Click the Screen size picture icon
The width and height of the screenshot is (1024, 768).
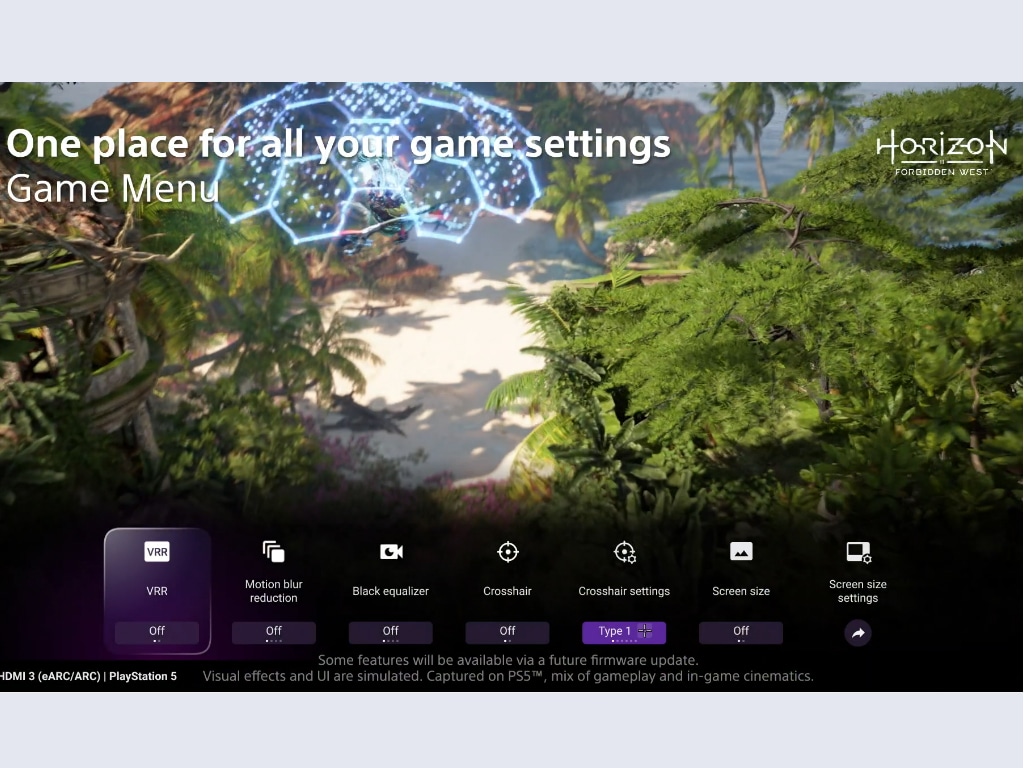(741, 552)
